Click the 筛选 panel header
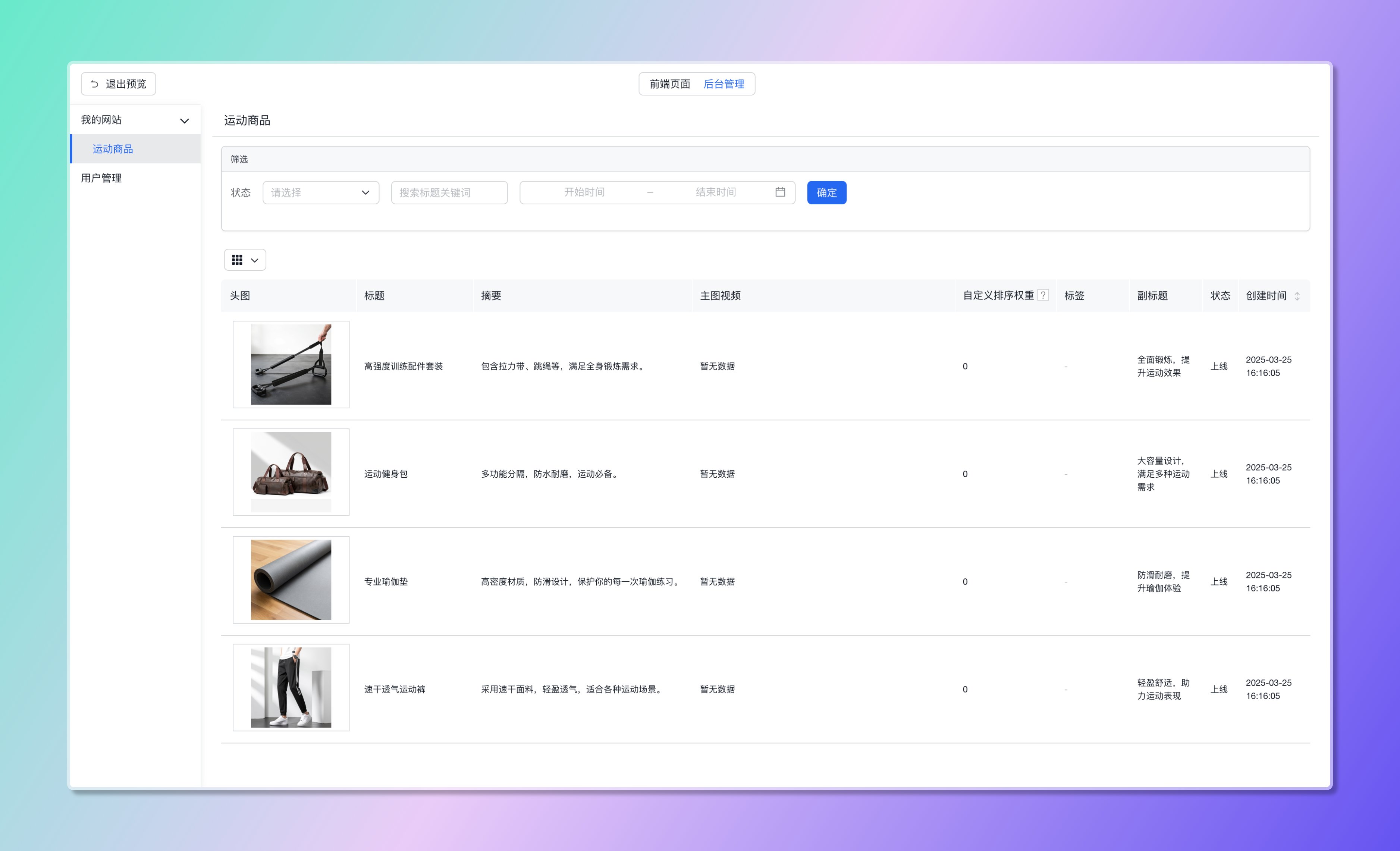The width and height of the screenshot is (1400, 851). (765, 159)
